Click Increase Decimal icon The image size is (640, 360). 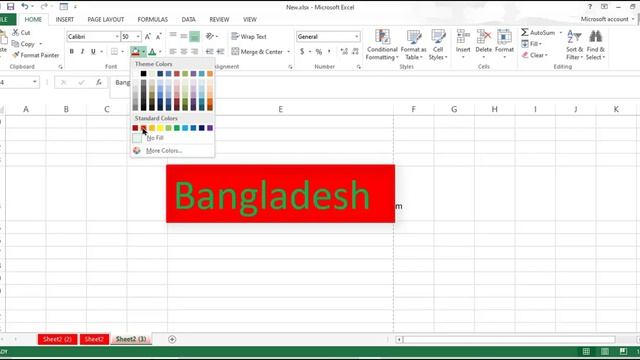pos(344,51)
